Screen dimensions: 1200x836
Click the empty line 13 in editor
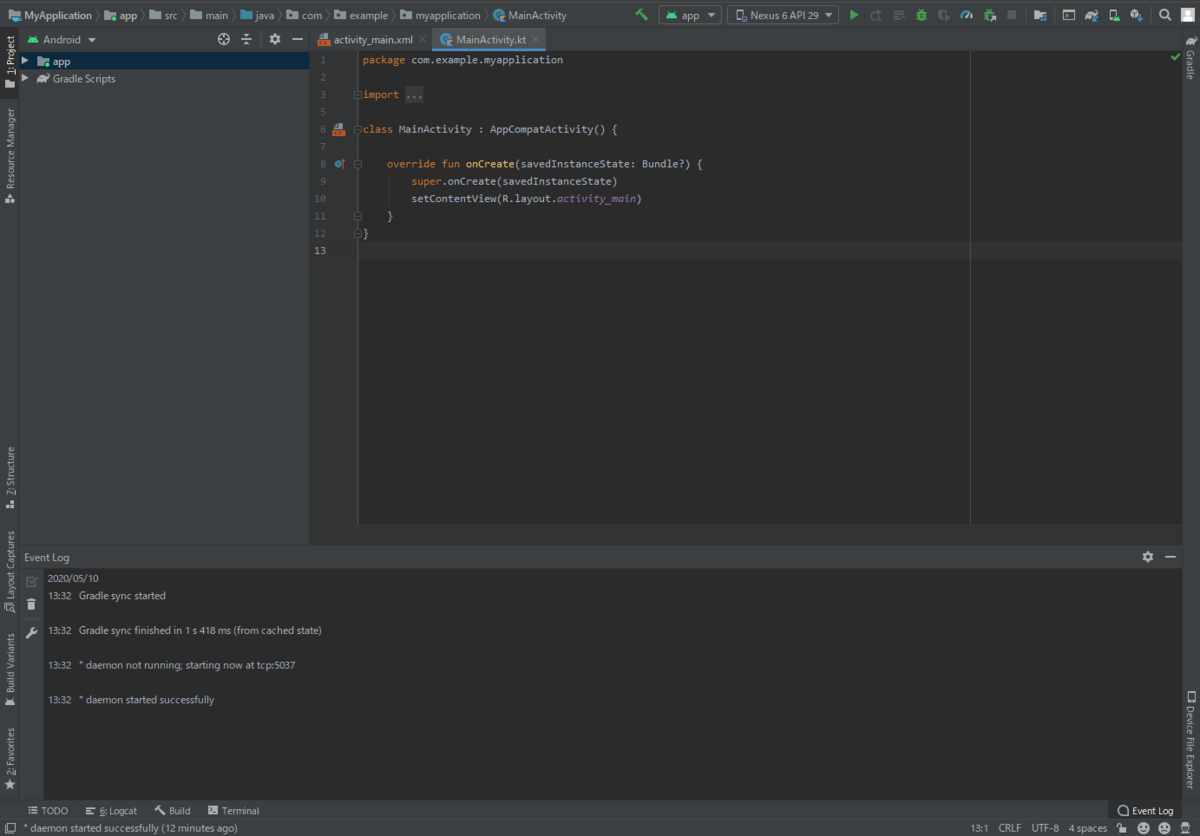[x=600, y=250]
